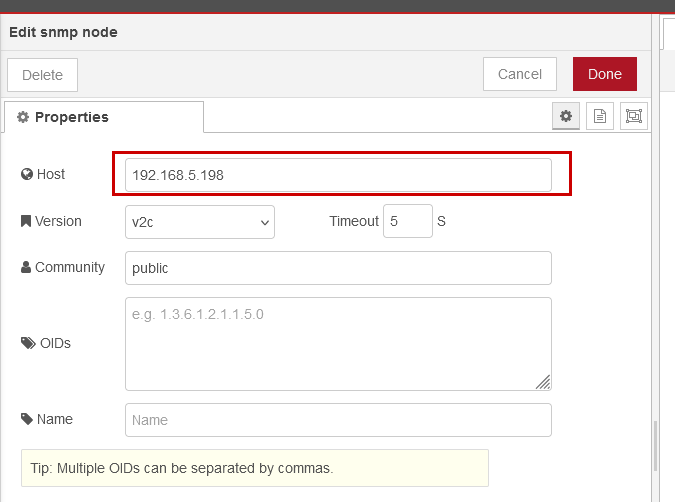
Task: Switch to the Properties tab
Action: (x=104, y=117)
